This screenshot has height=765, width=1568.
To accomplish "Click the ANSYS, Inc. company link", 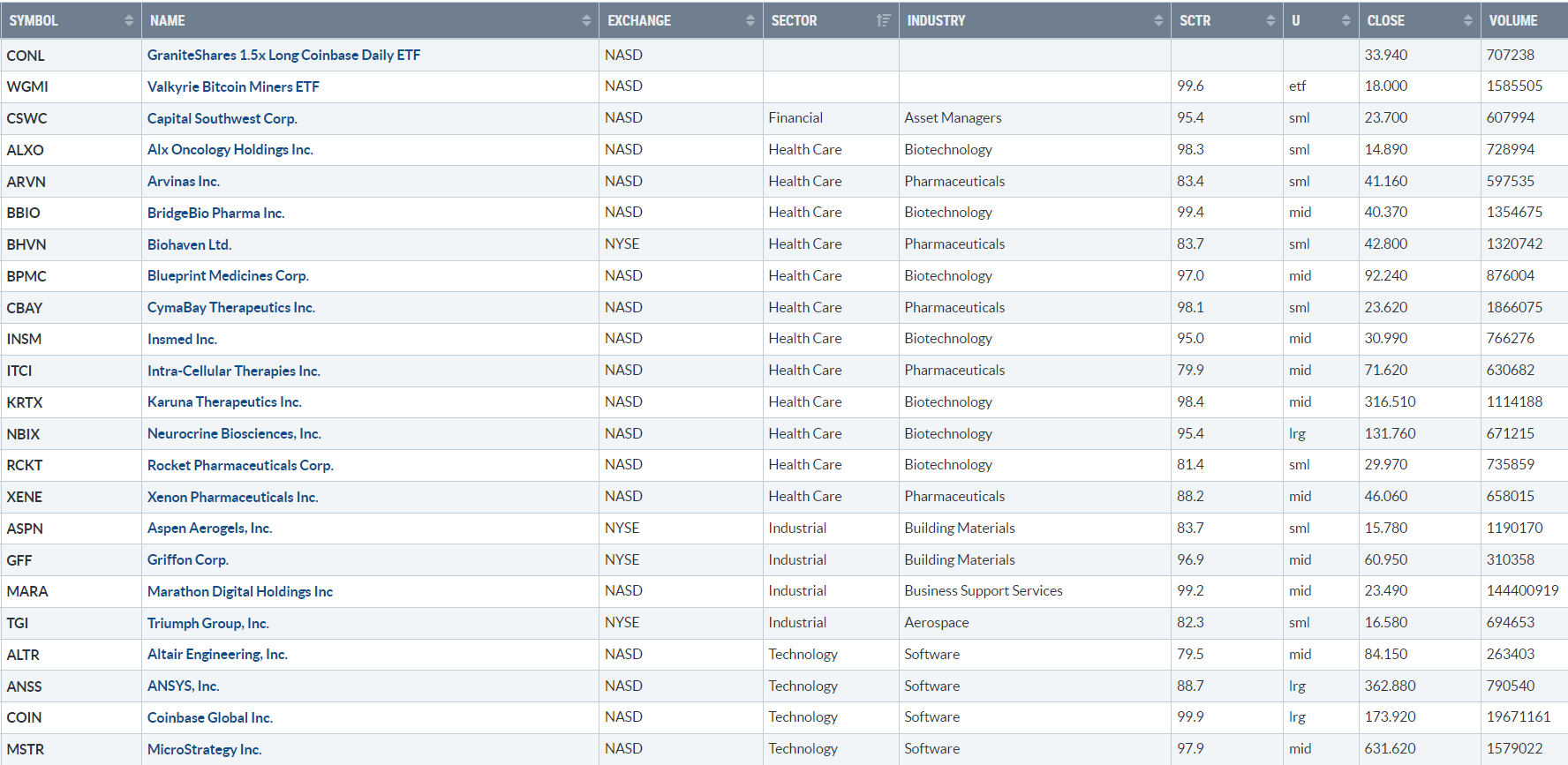I will pos(183,686).
